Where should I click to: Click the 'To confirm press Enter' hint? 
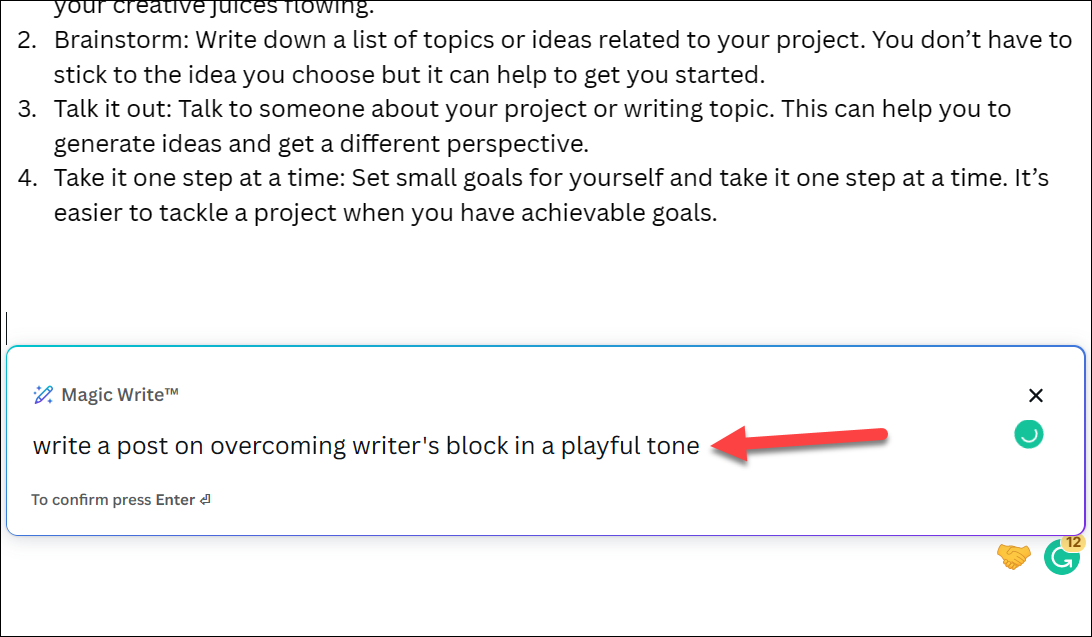(120, 500)
